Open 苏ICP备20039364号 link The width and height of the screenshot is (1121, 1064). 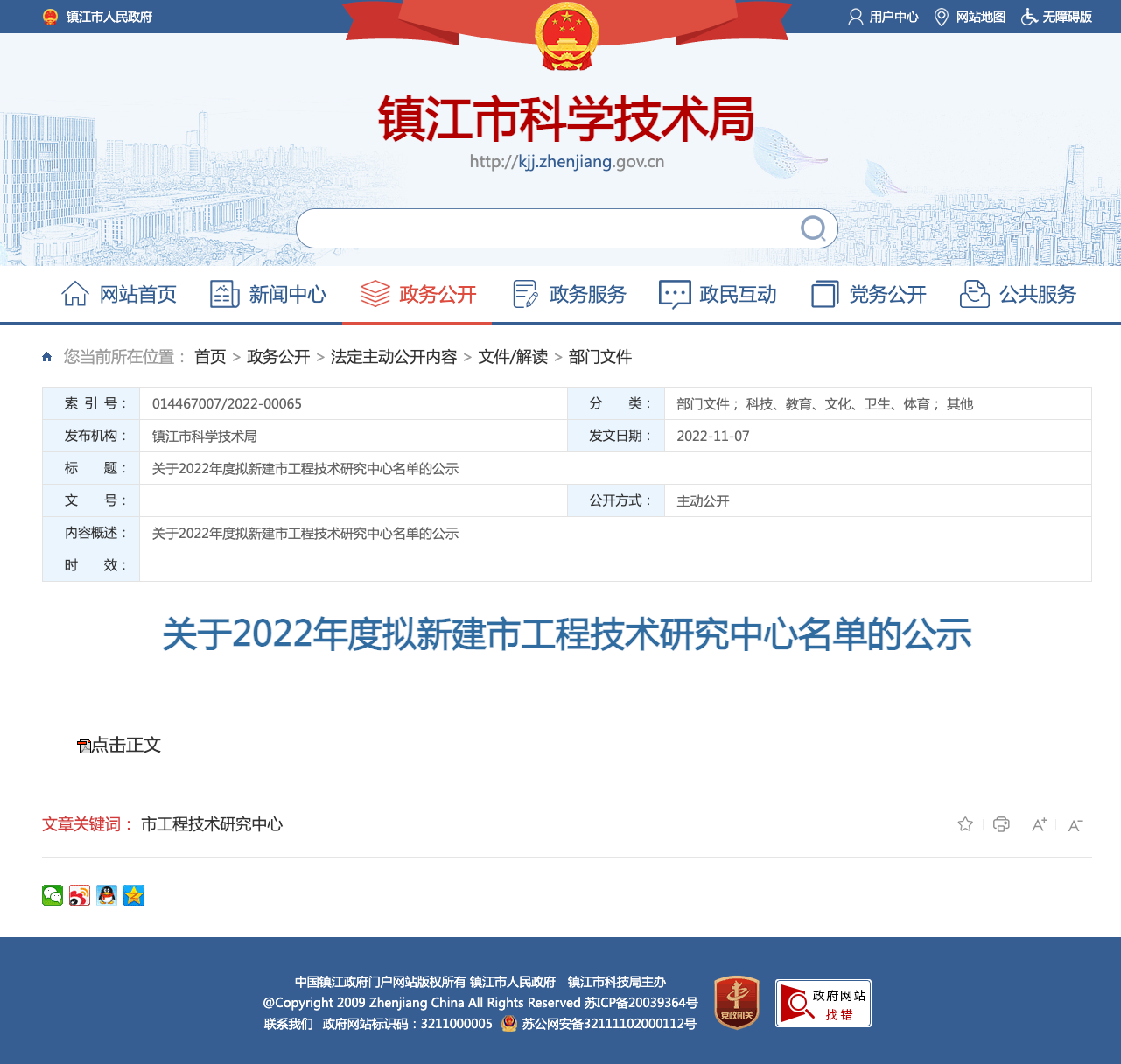point(641,1003)
